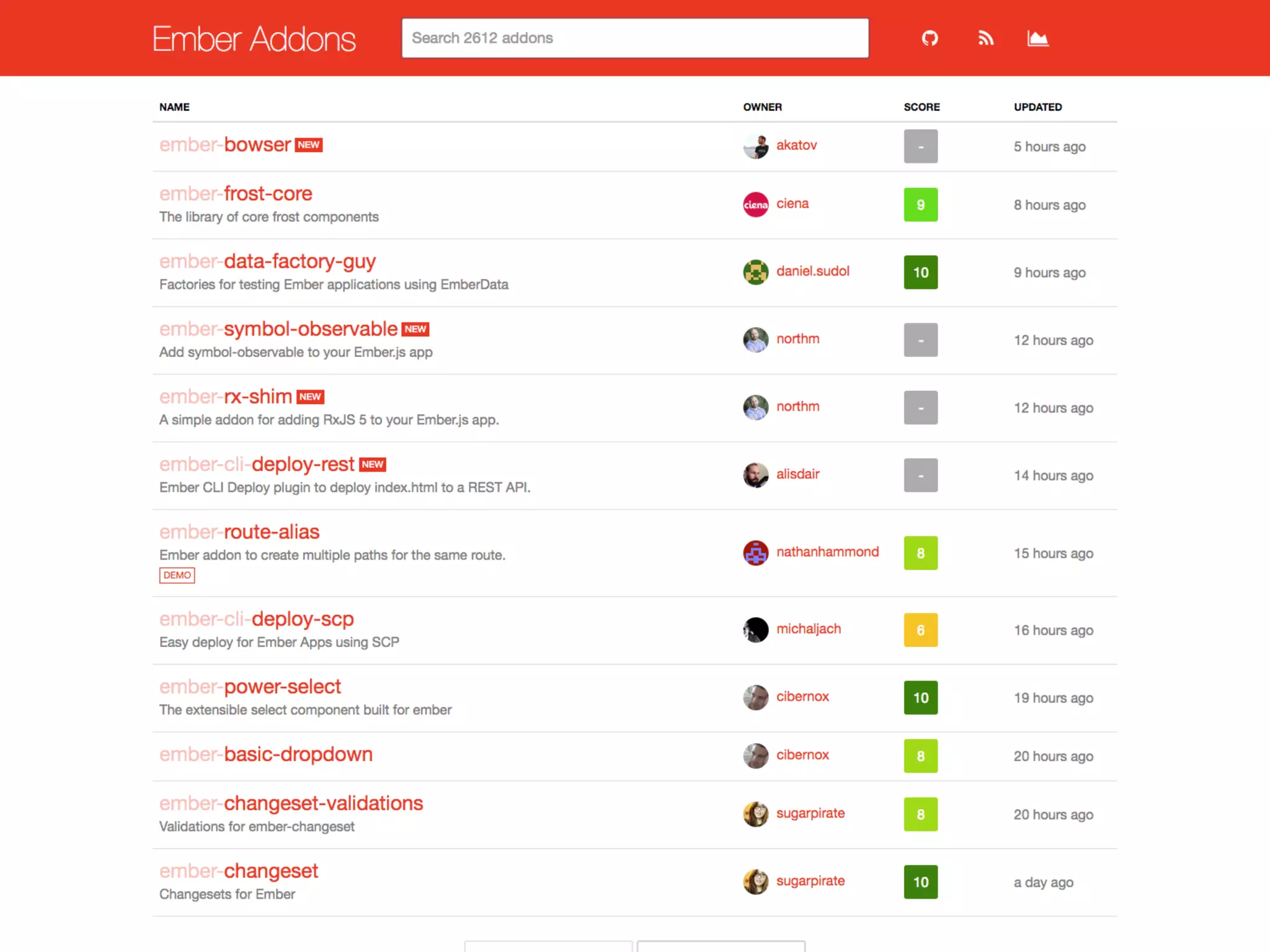Open the ember-bowser addon link
The height and width of the screenshot is (952, 1270).
225,144
